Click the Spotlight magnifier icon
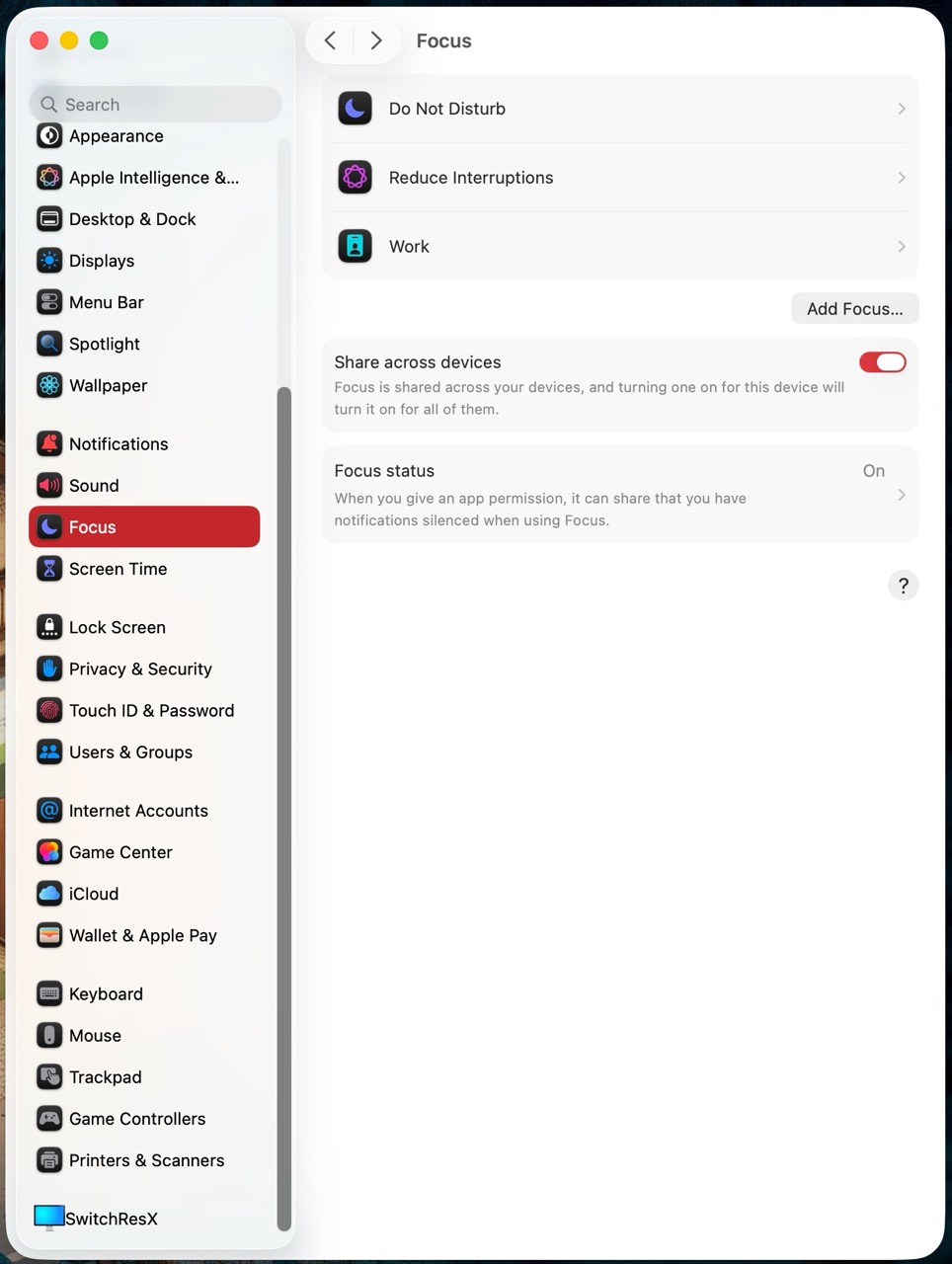Screen dimensions: 952x1264 pos(49,344)
